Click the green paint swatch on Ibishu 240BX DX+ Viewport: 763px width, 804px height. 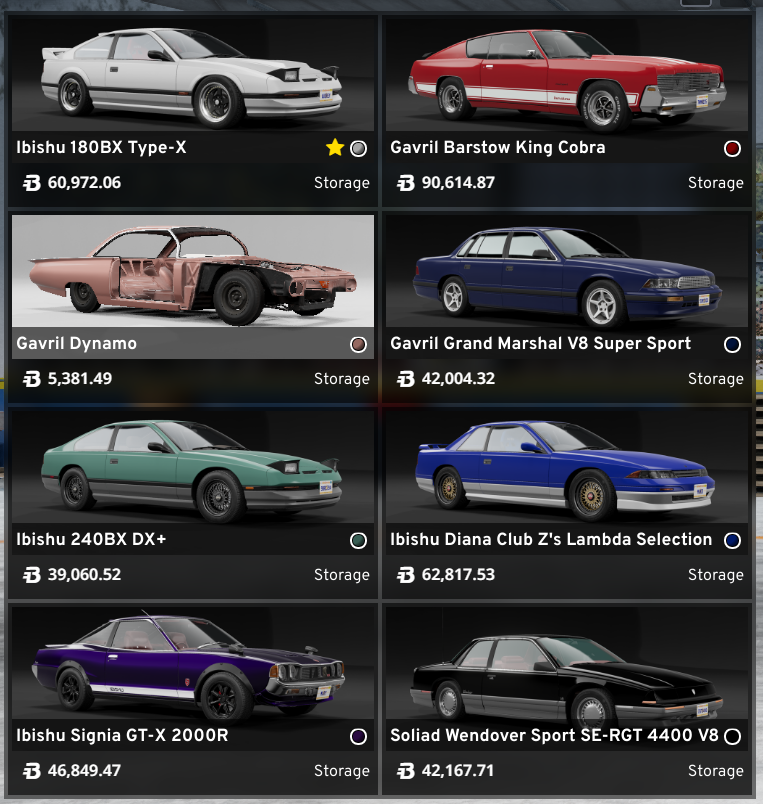(358, 540)
